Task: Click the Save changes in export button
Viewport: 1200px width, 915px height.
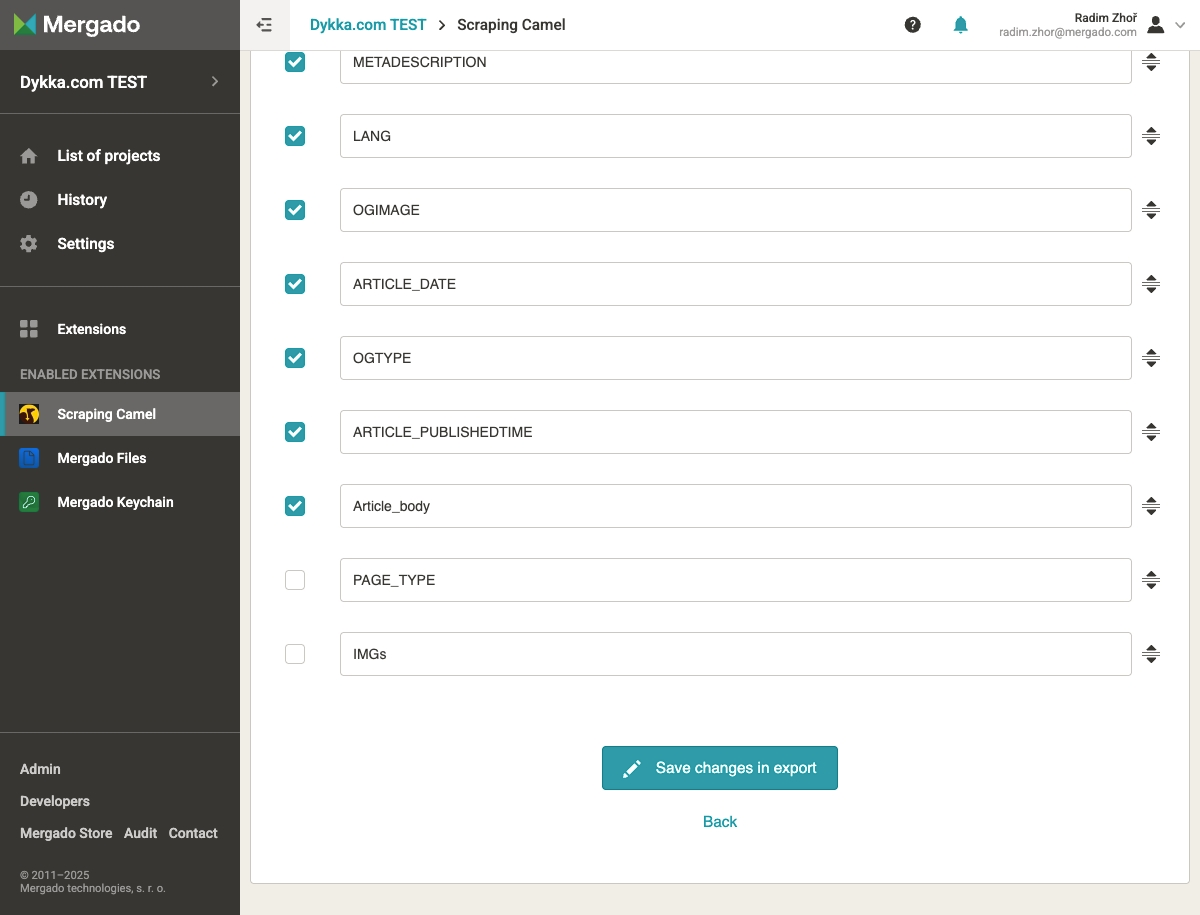Action: click(x=719, y=768)
